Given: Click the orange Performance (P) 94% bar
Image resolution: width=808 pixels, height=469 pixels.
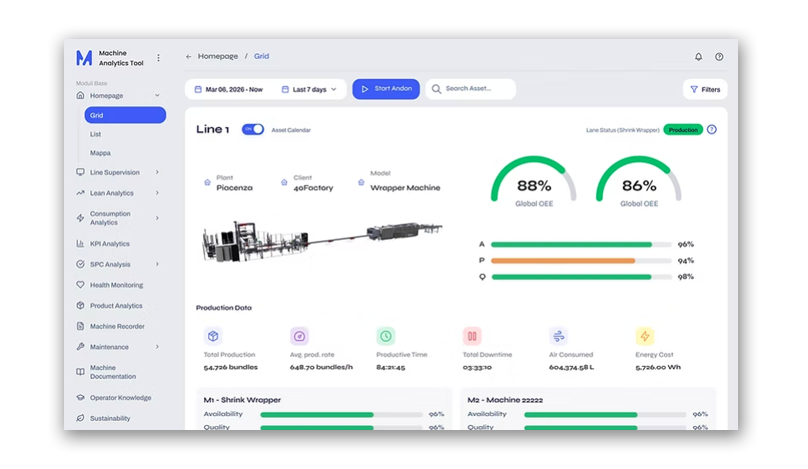Looking at the screenshot, I should 581,261.
